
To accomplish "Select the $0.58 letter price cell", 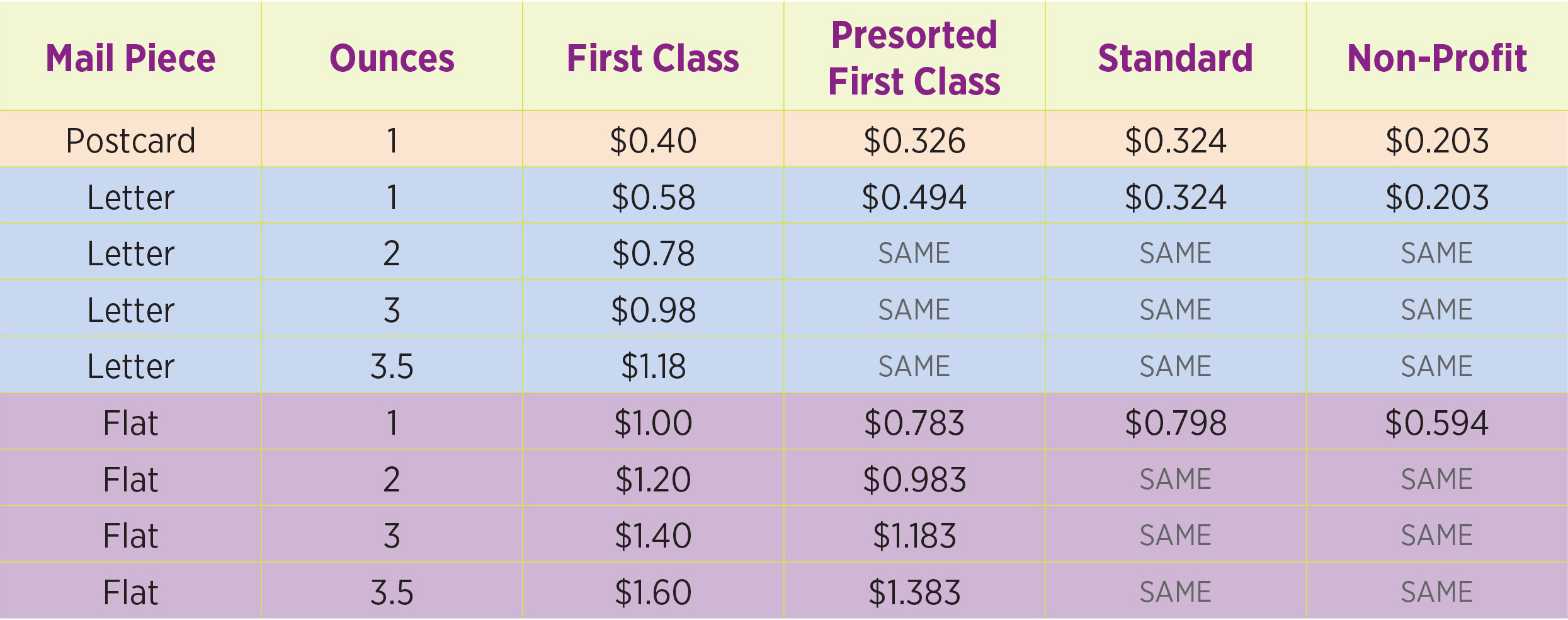I will 653,197.
